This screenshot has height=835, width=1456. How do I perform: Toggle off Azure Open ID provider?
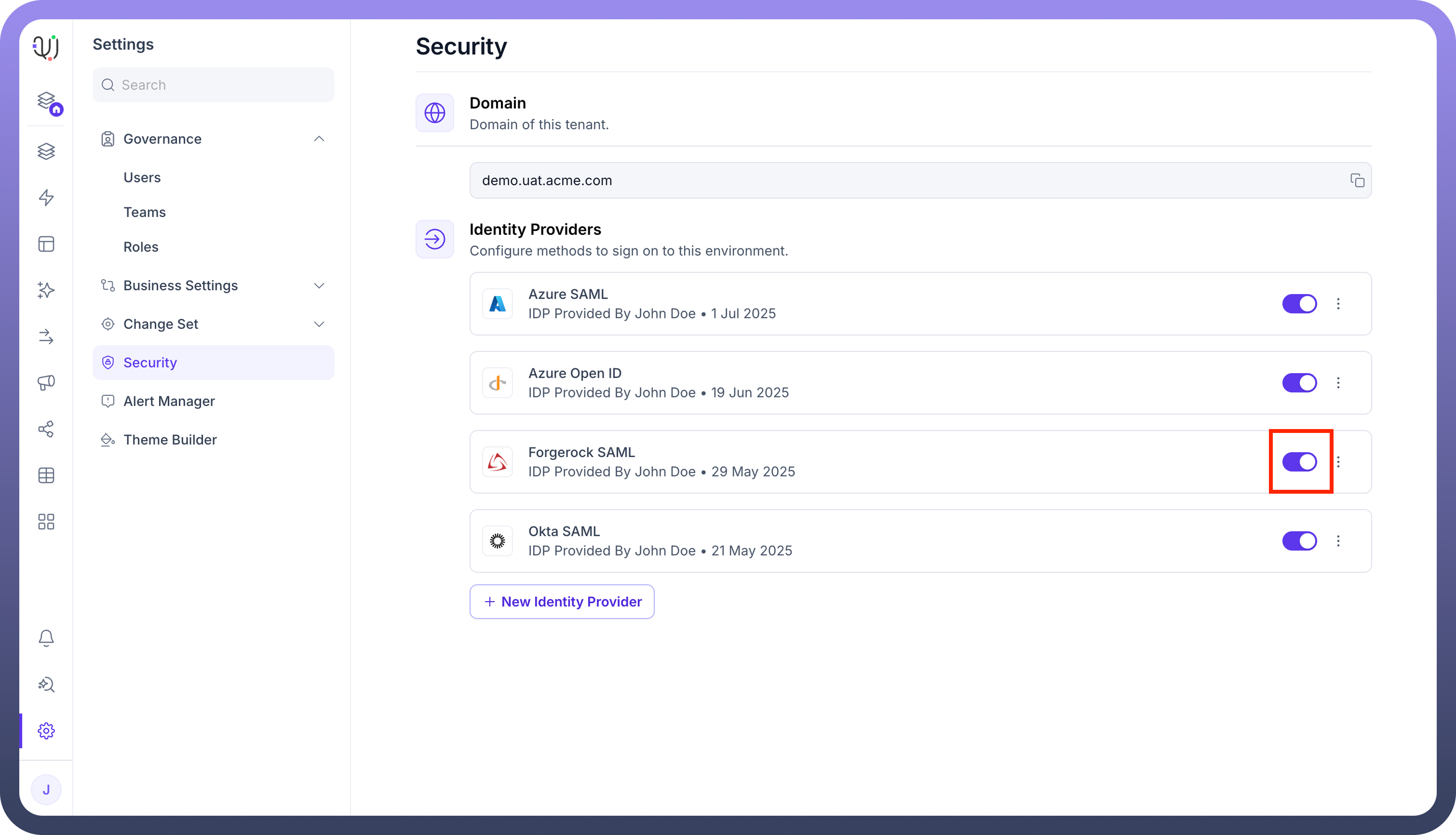(1299, 382)
